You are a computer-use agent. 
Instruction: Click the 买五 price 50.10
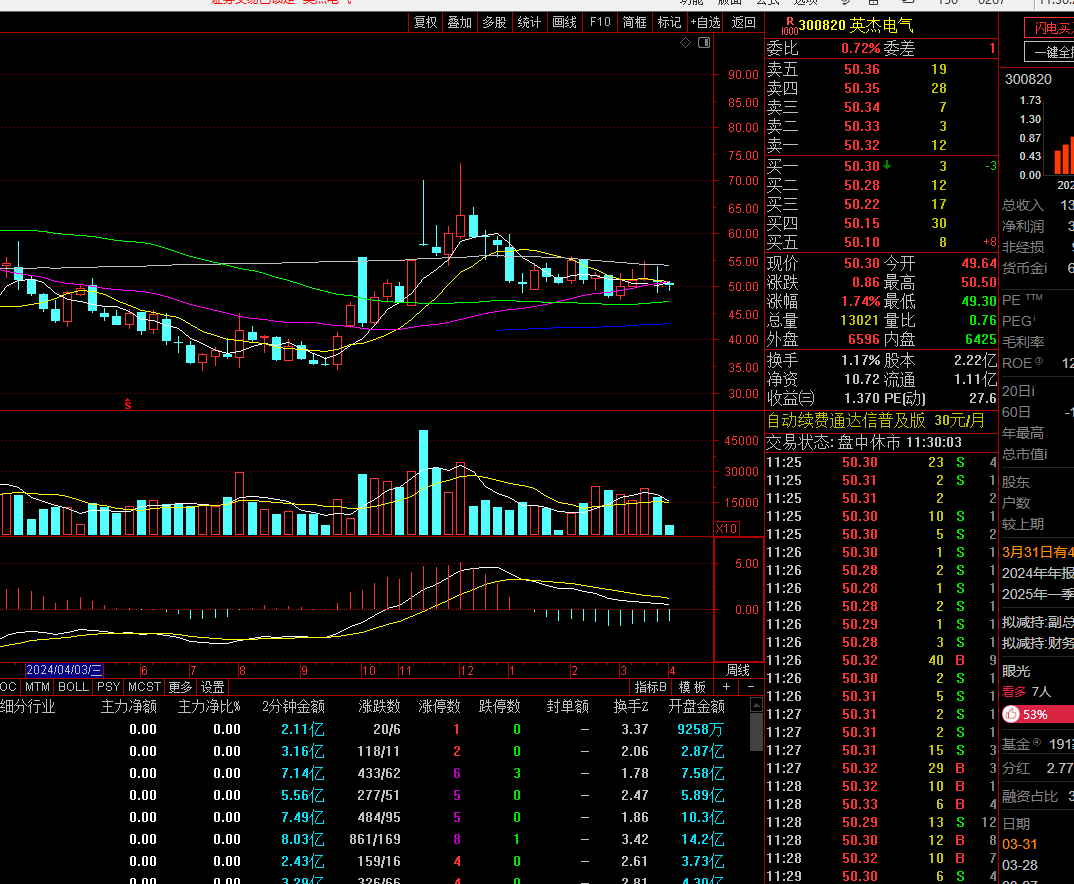(x=862, y=242)
